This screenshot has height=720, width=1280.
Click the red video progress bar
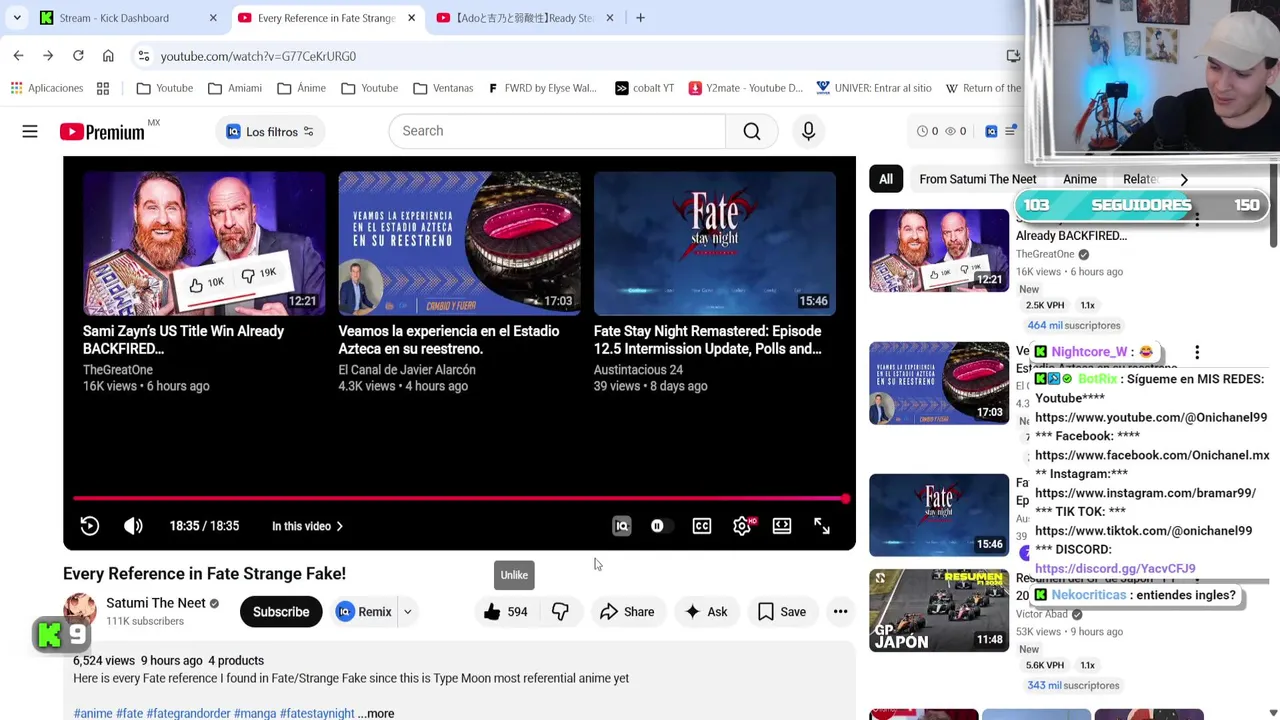point(459,498)
